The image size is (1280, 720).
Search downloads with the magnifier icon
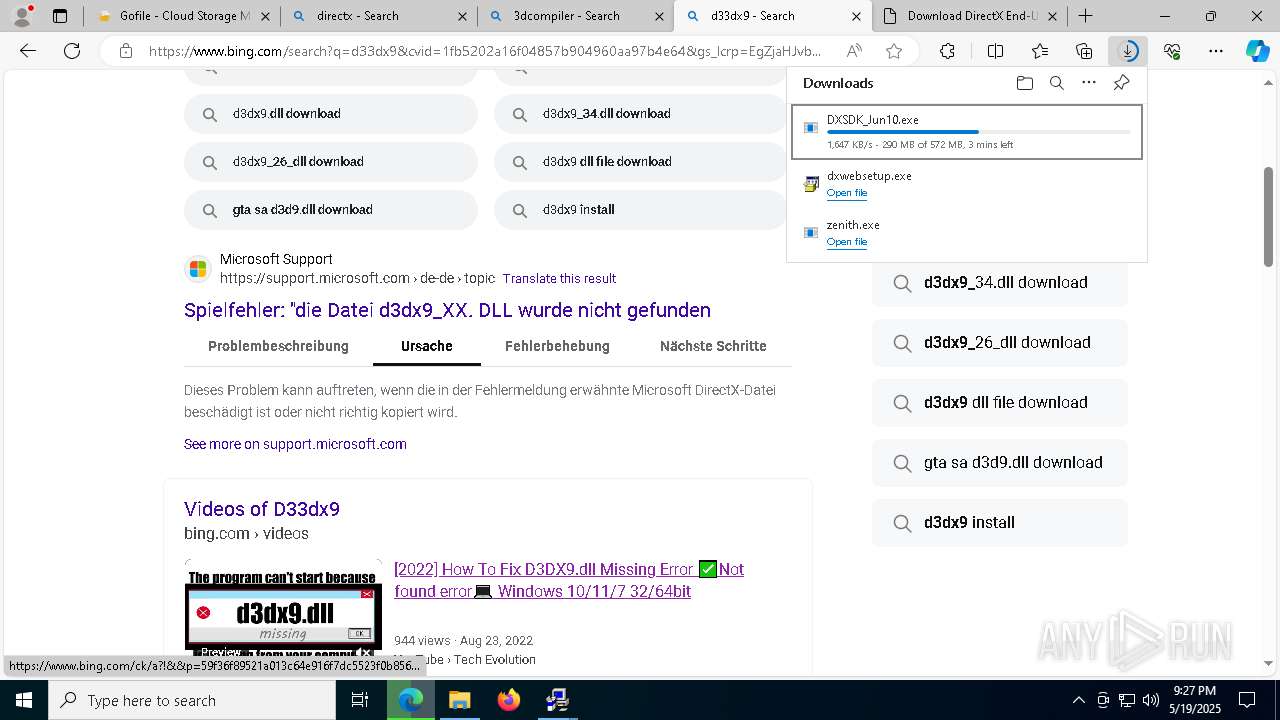pyautogui.click(x=1056, y=83)
